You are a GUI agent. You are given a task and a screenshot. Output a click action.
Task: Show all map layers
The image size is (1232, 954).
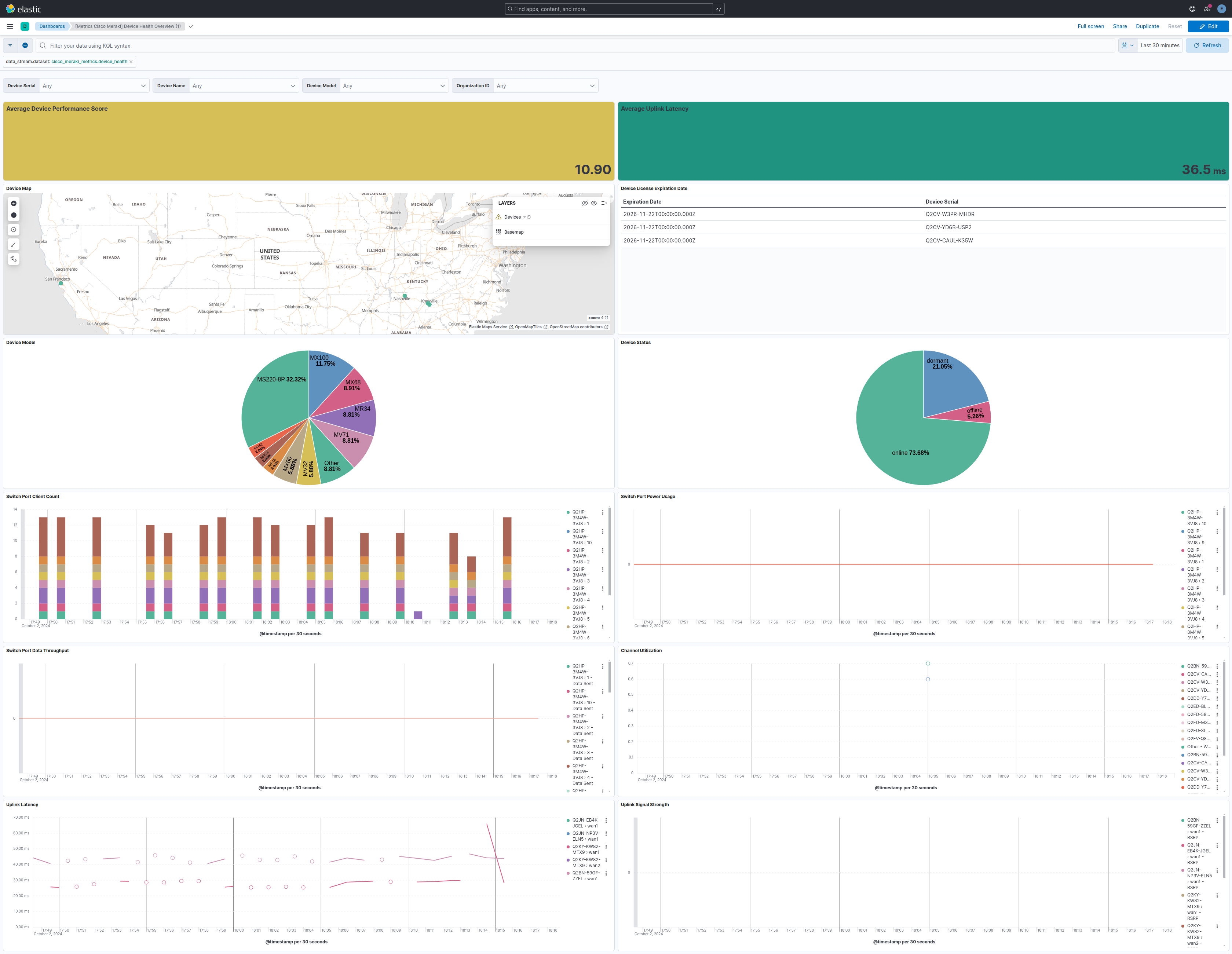594,203
